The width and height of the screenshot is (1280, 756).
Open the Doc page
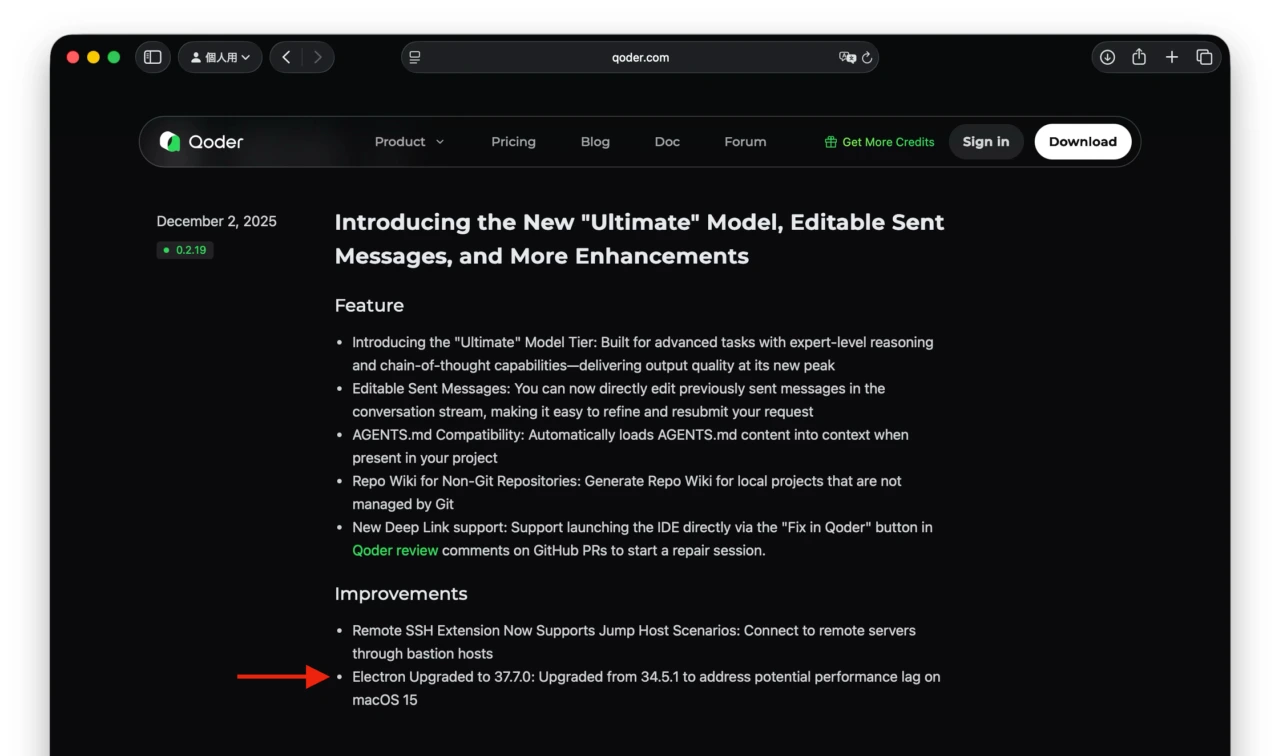point(667,142)
